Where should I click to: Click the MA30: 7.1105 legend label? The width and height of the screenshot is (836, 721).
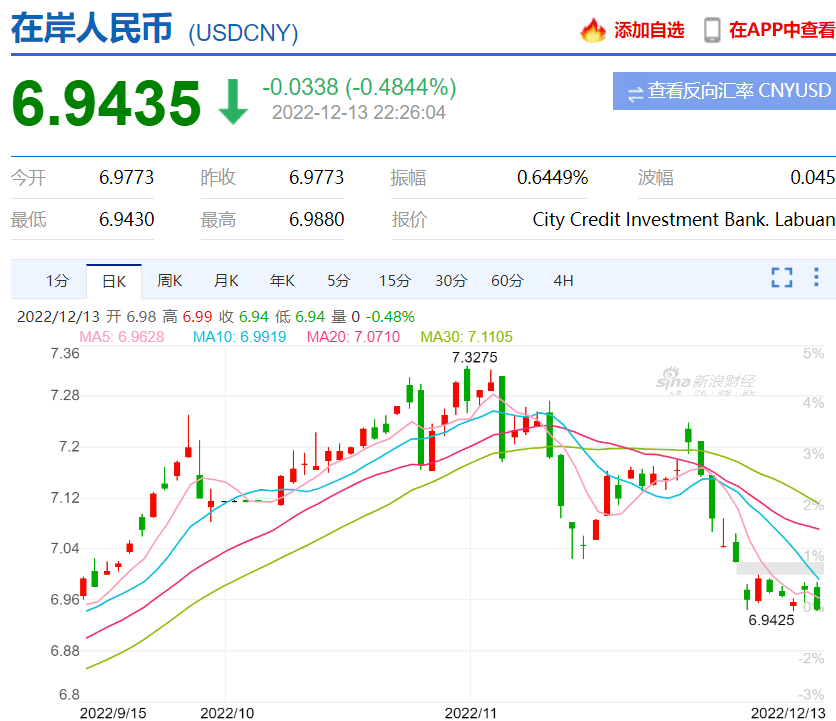click(467, 337)
